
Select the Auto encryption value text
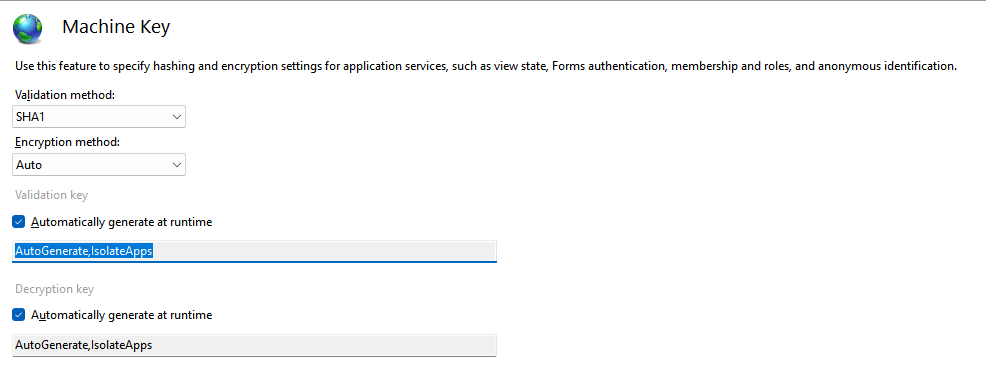29,165
